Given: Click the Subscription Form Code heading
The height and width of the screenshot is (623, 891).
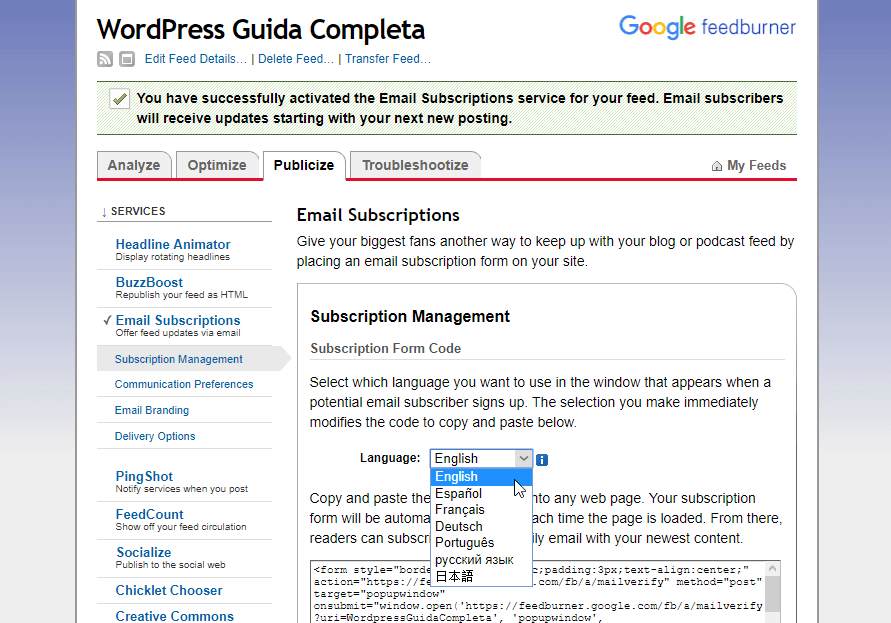Looking at the screenshot, I should point(385,348).
